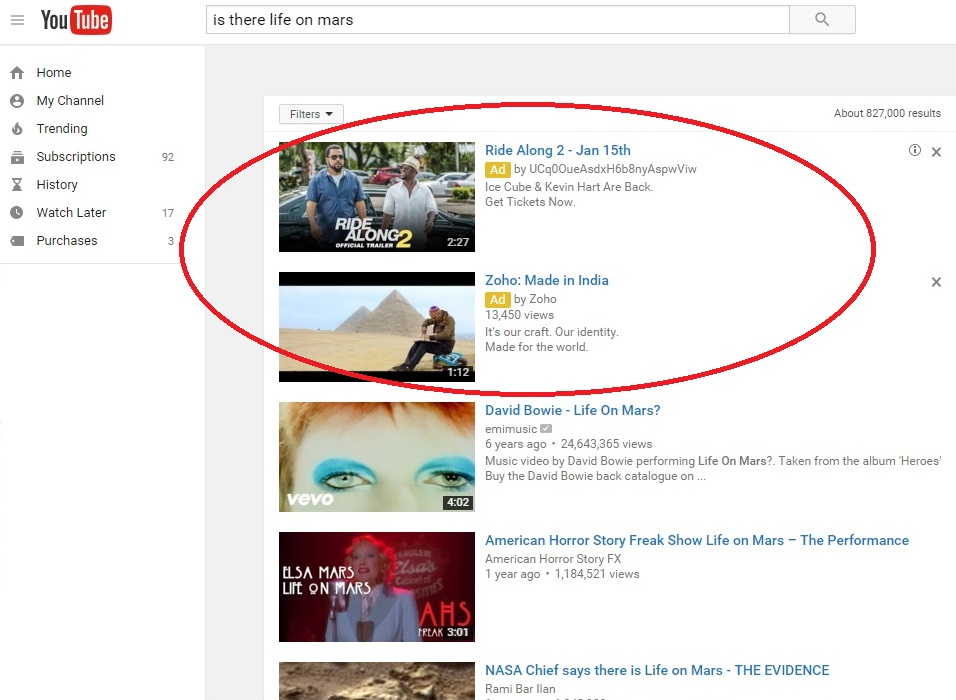Click the magnifier search button
956x700 pixels.
pos(822,20)
